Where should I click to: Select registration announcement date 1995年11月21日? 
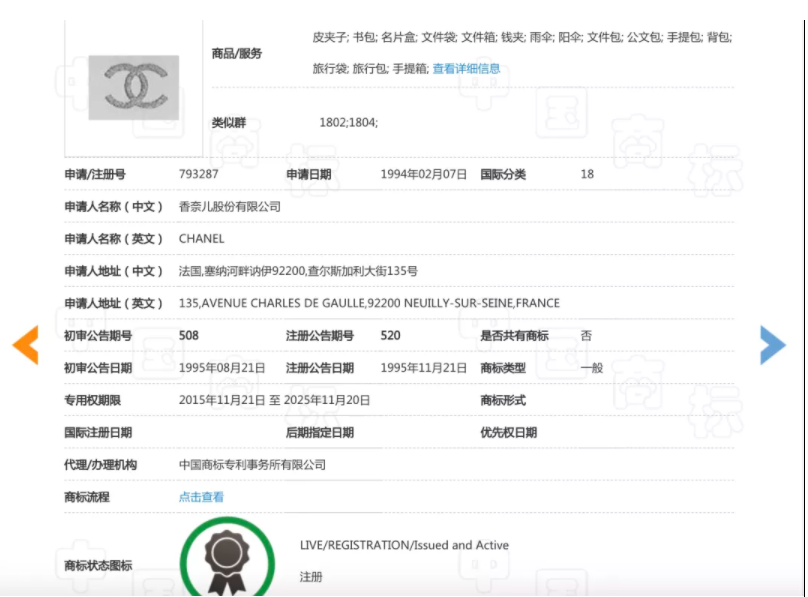coord(424,368)
